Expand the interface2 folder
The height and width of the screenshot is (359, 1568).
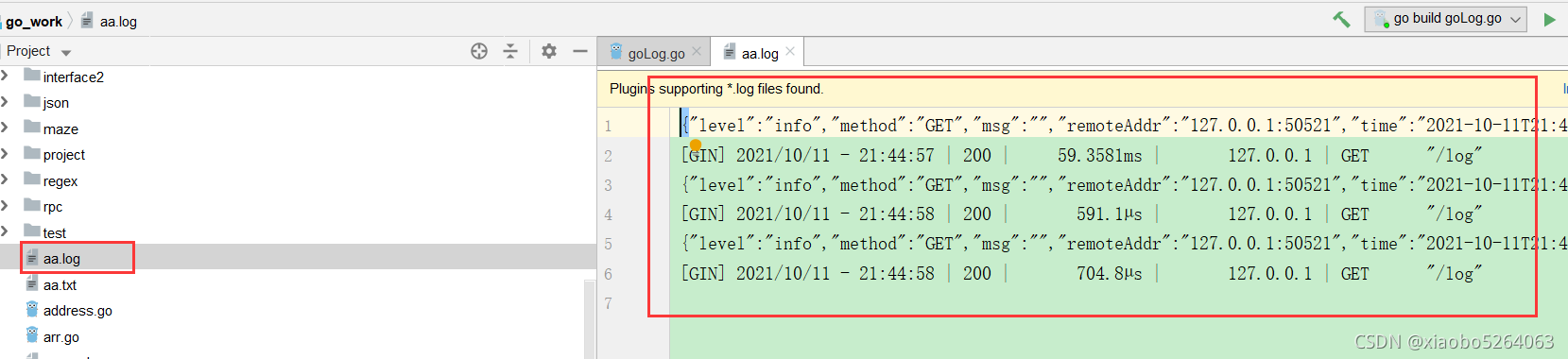point(5,76)
